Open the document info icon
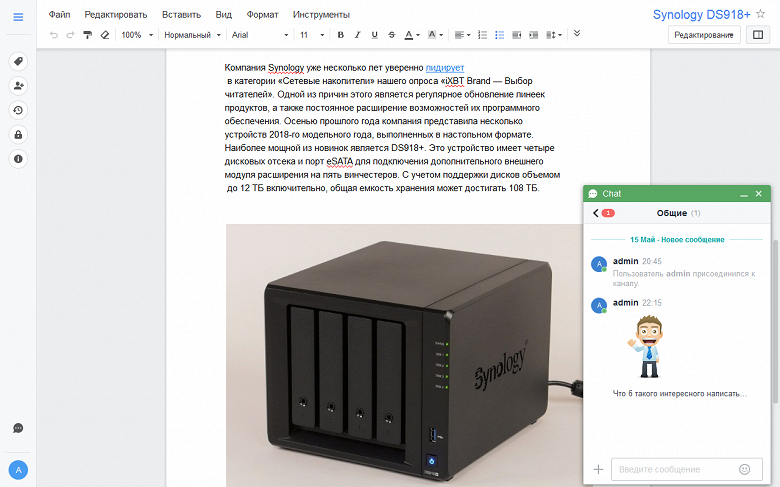780x487 pixels. coord(18,159)
